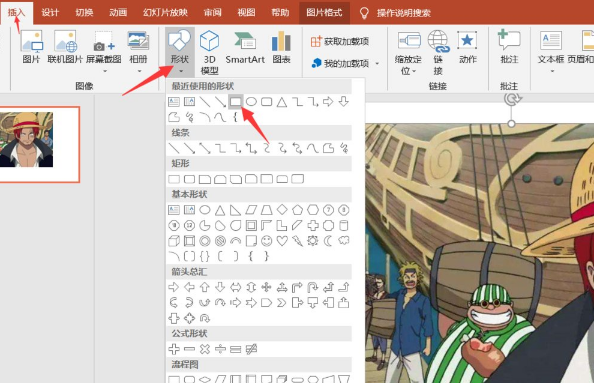Select slide 1 thumbnail
Image resolution: width=594 pixels, height=383 pixels.
(39, 144)
